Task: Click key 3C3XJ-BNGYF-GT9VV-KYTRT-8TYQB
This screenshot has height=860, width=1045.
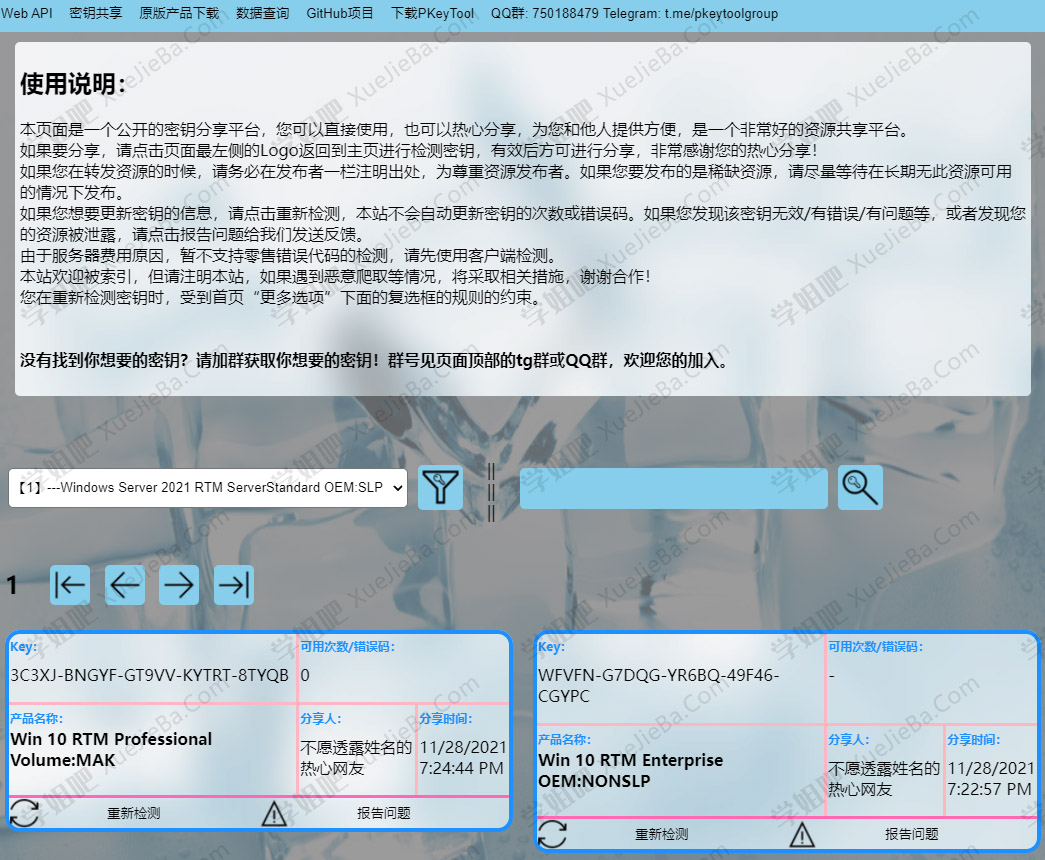Action: click(150, 675)
